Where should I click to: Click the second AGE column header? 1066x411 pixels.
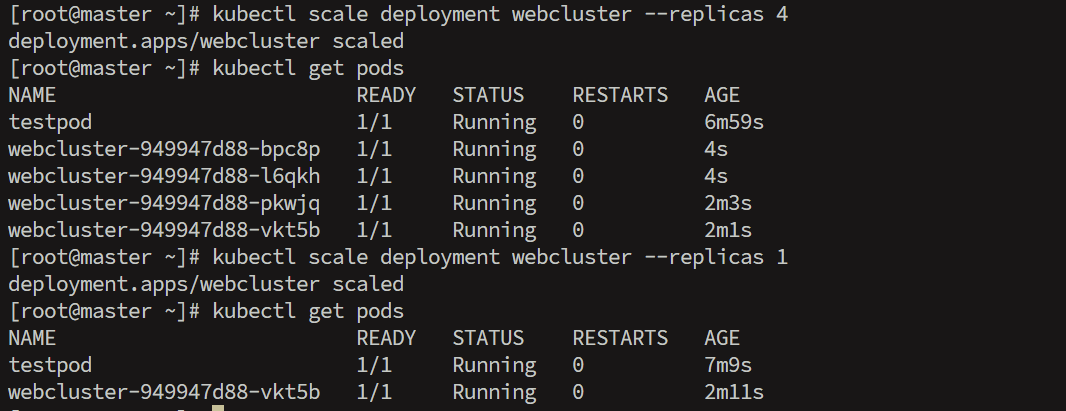(x=722, y=338)
